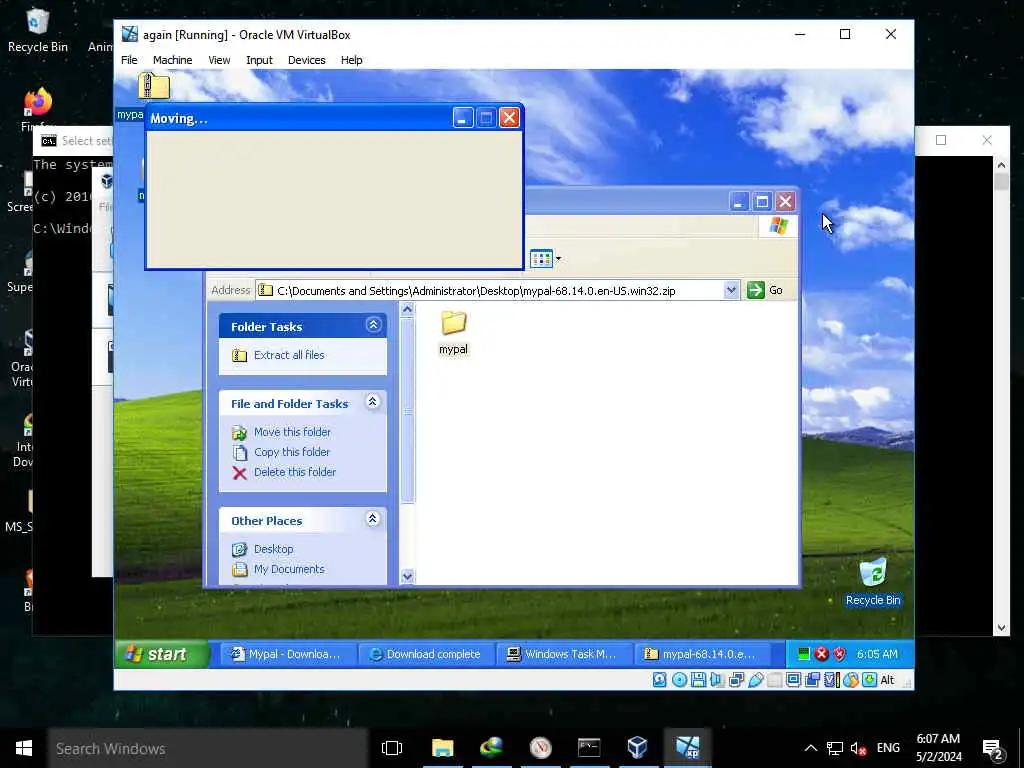1024x768 pixels.
Task: Click the shared folders indicator in VirtualBox status bar
Action: 775,680
